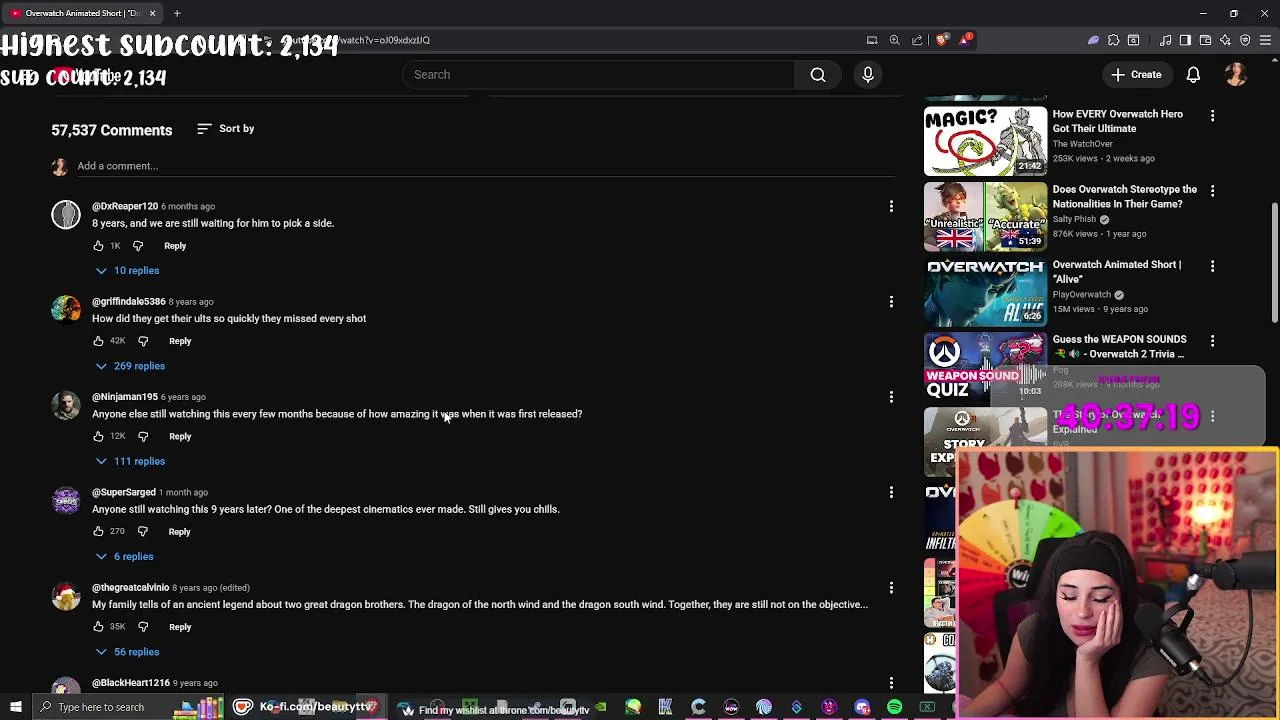Dislike the @thegreatcalvinio comment
The height and width of the screenshot is (720, 1280).
point(143,627)
